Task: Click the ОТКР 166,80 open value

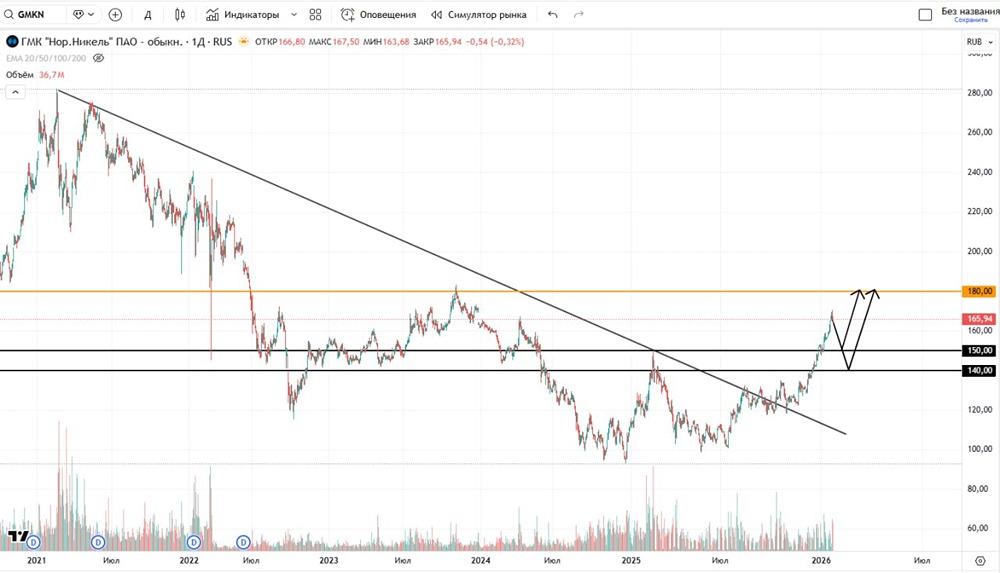Action: (x=280, y=41)
